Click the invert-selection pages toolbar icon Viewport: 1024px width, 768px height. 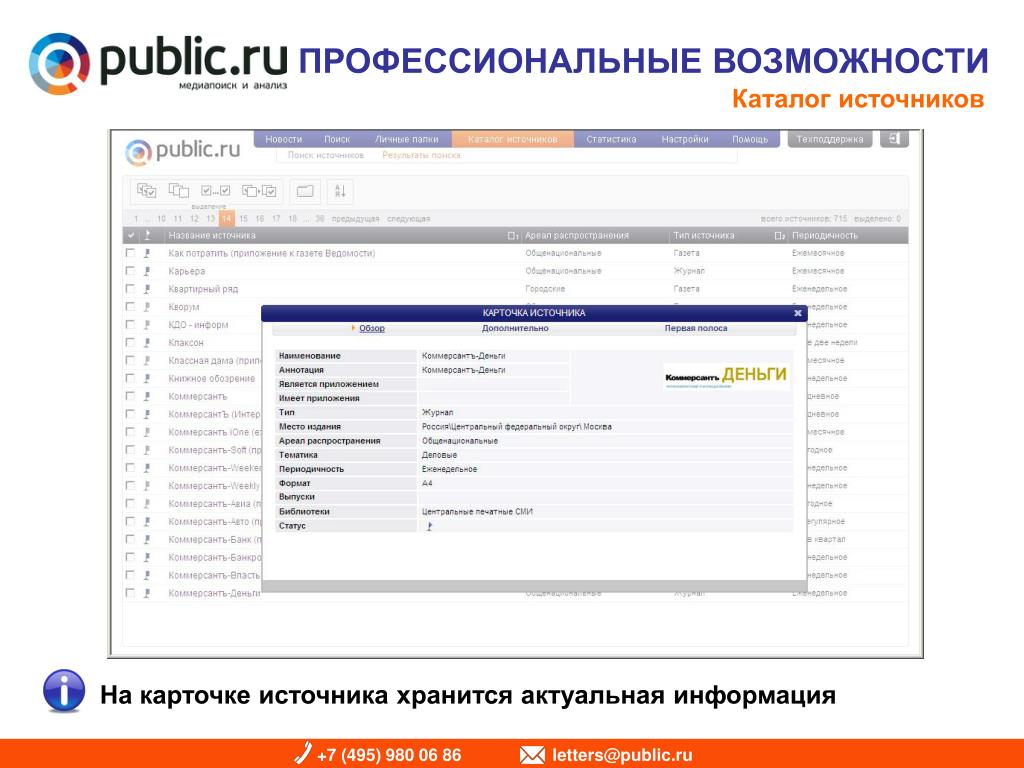tap(259, 191)
